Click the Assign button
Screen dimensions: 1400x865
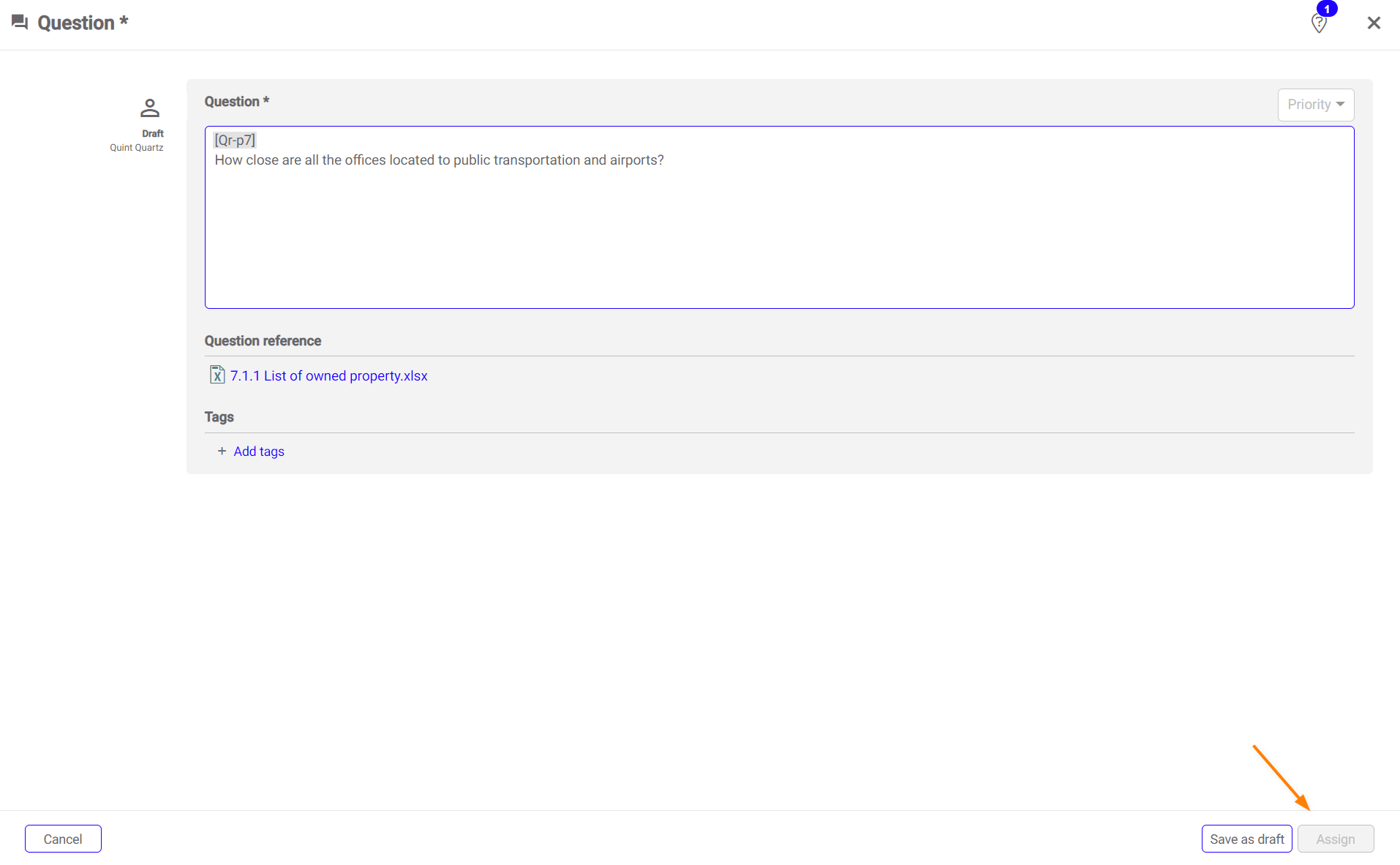1336,839
